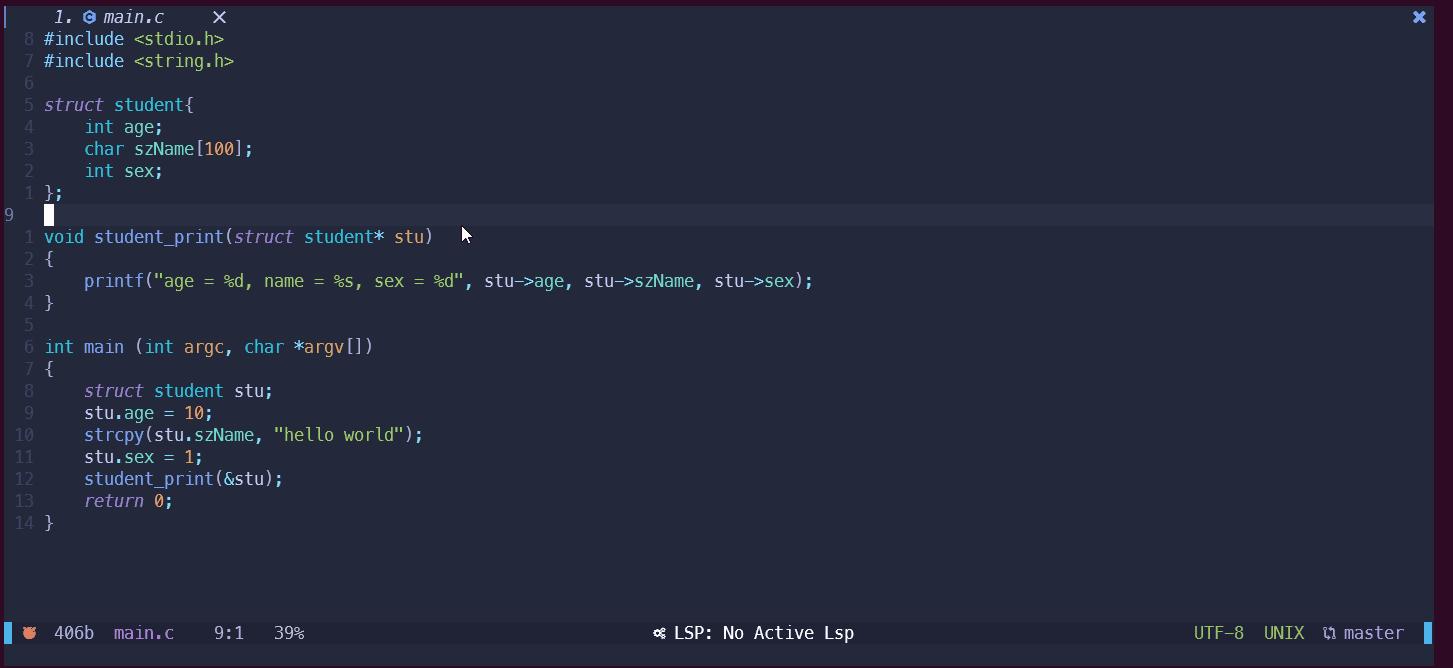Click the 406b file size indicator
Image resolution: width=1453 pixels, height=668 pixels.
pos(74,633)
